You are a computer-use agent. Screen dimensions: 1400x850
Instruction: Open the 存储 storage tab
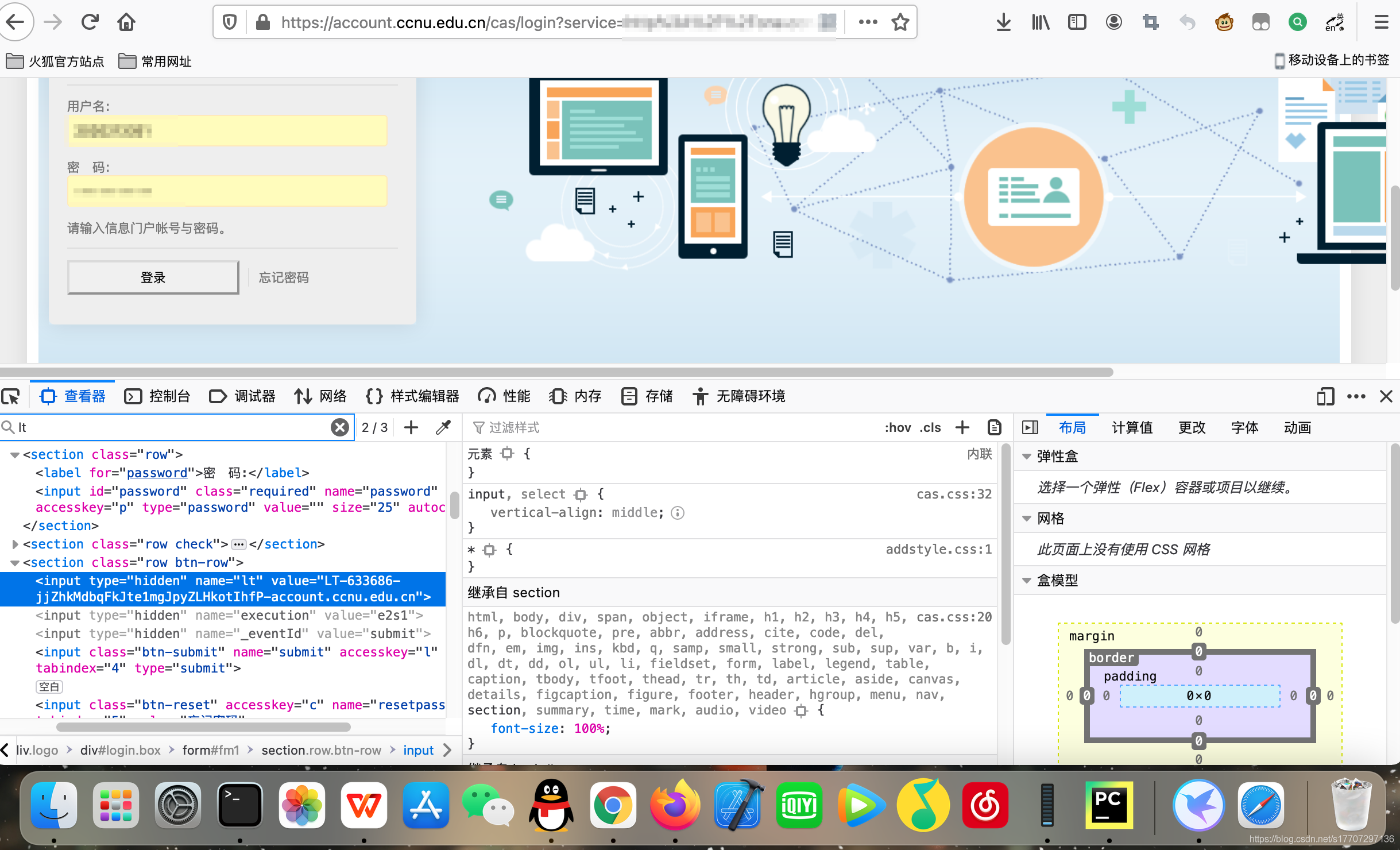(x=647, y=396)
